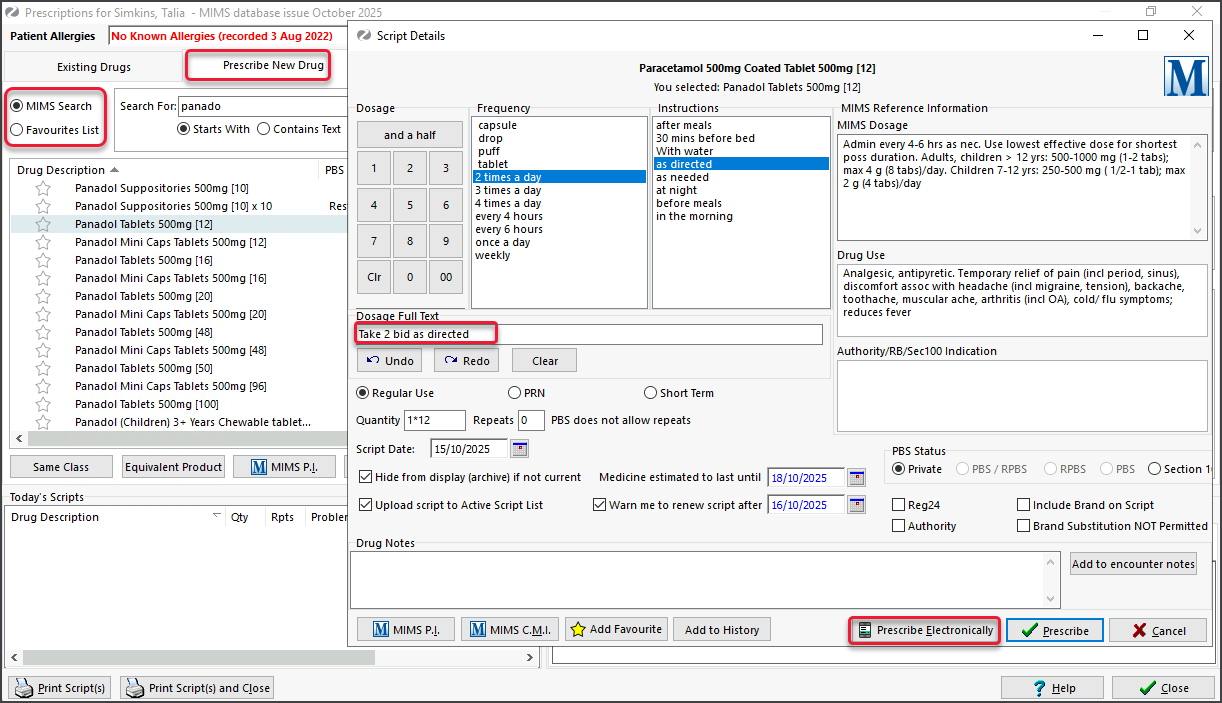This screenshot has width=1222, height=703.
Task: Select Favourites List radio option
Action: coord(56,130)
